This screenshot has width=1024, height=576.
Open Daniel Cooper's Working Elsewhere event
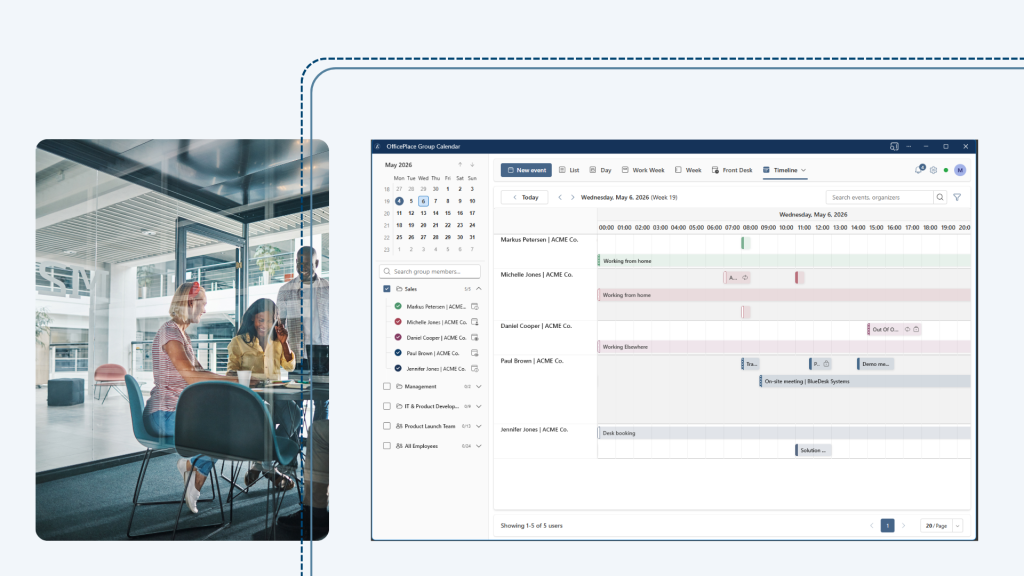[784, 347]
